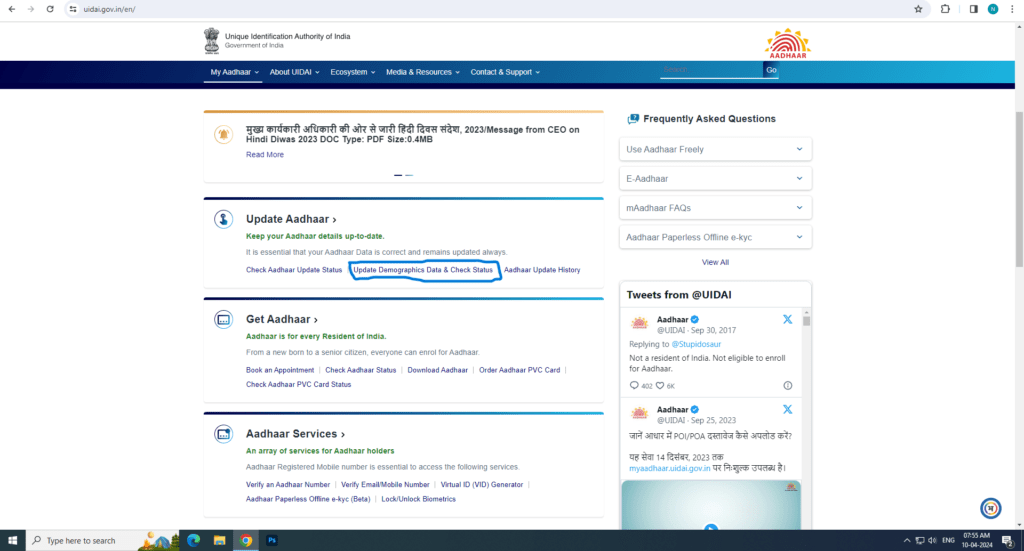1024x551 pixels.
Task: Open Virtual ID (VID) Generator link
Action: point(481,484)
